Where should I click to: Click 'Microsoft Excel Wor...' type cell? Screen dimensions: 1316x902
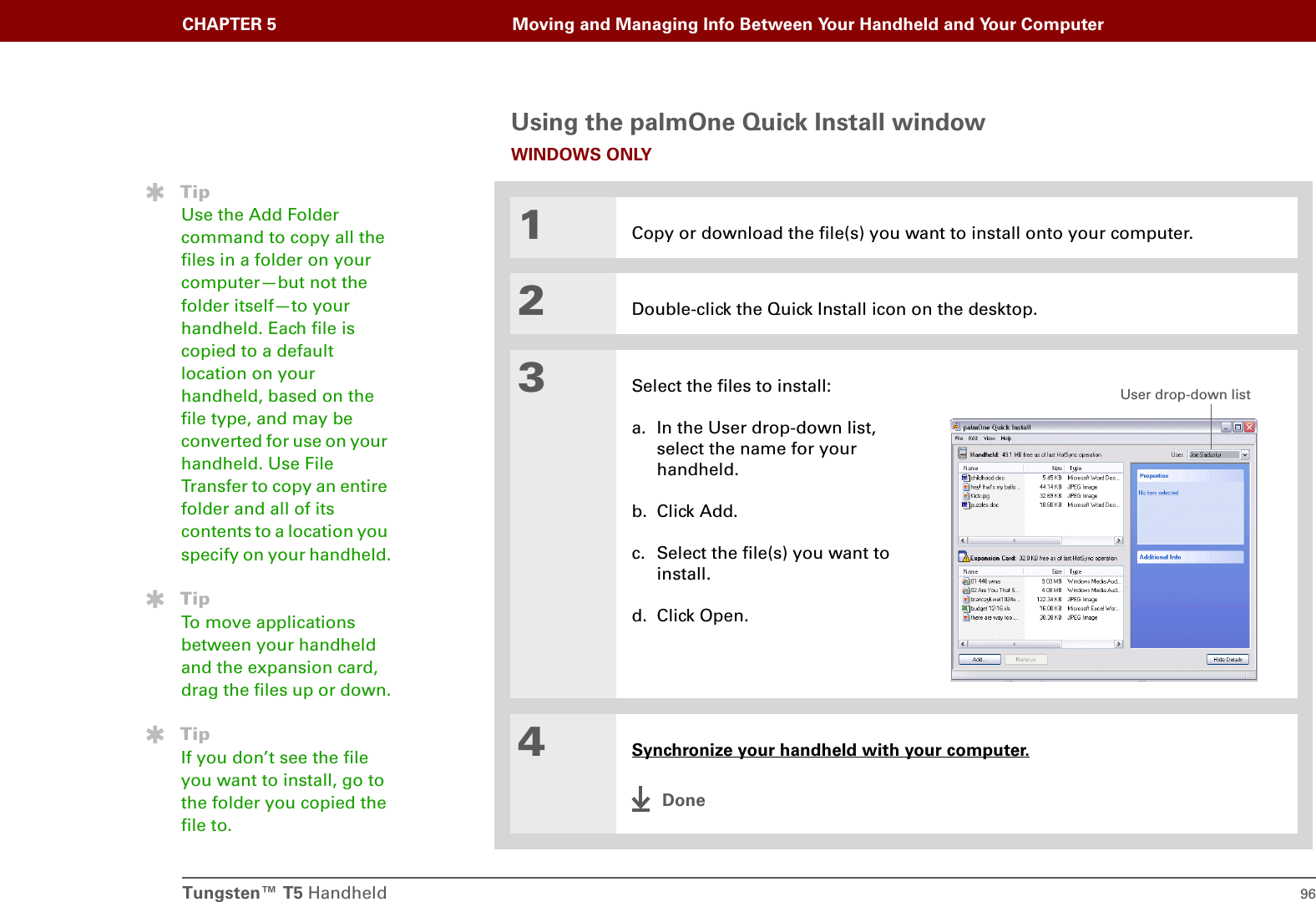coord(1093,609)
